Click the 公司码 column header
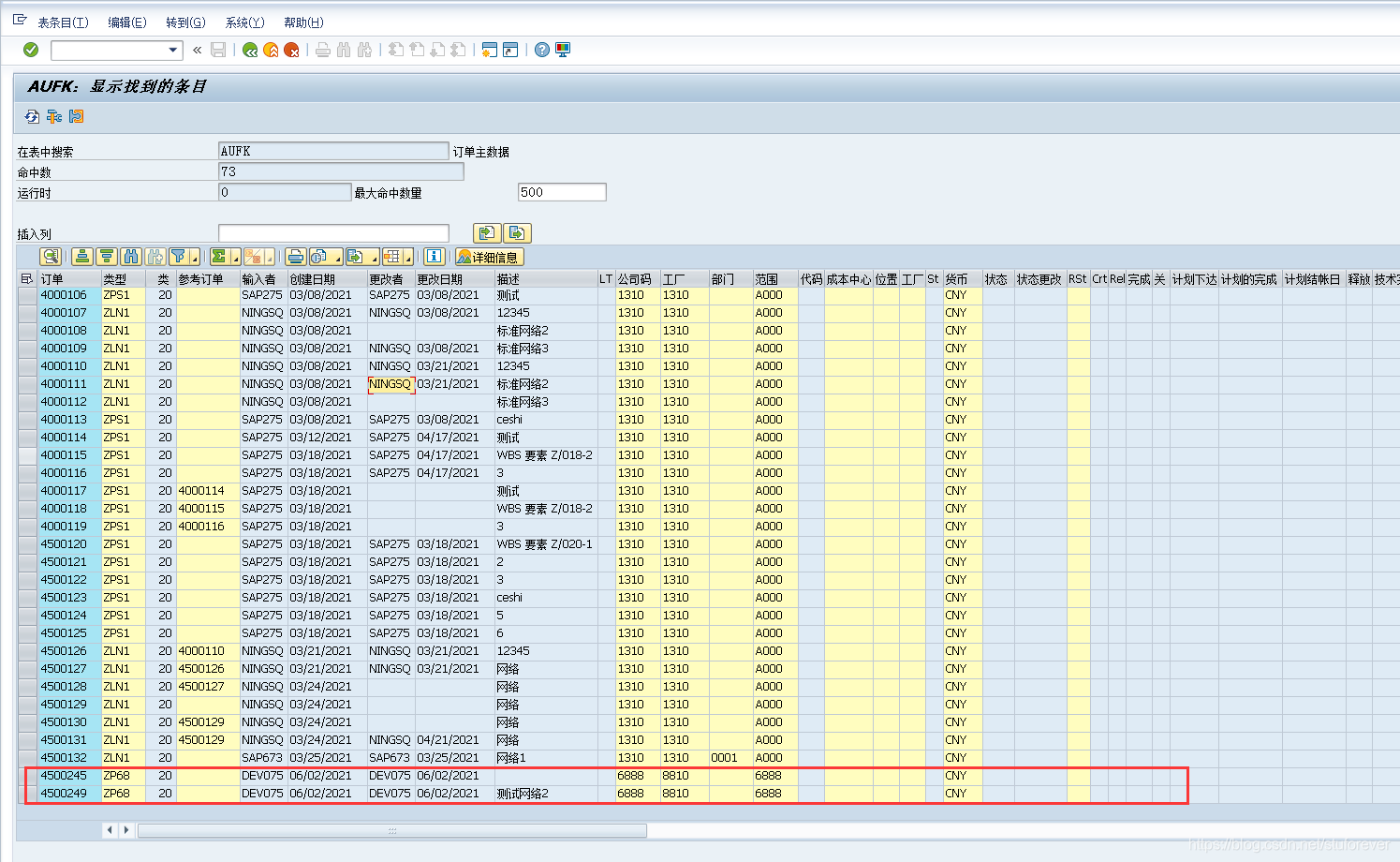This screenshot has height=862, width=1400. 638,279
